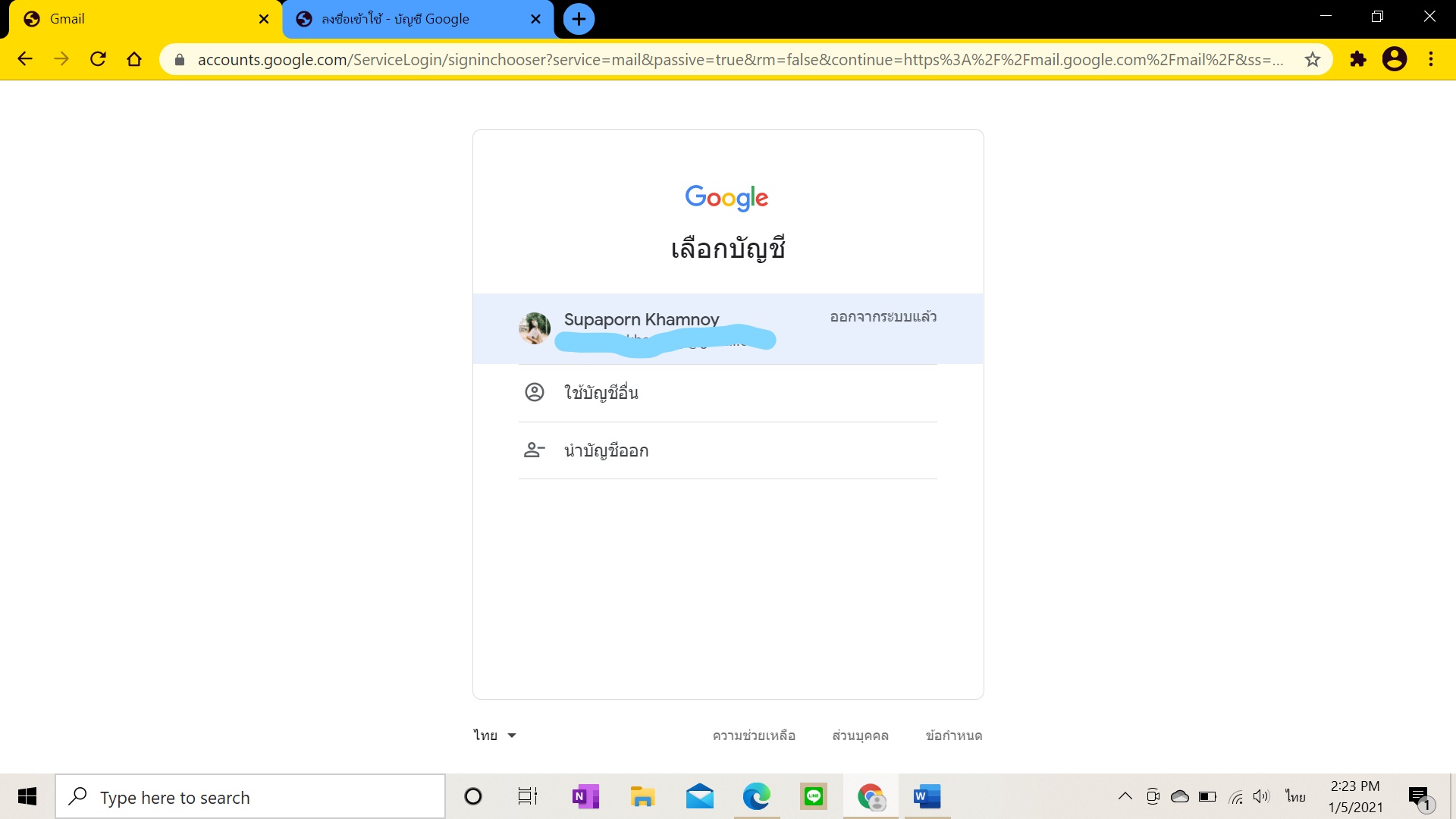Click the use another account person icon
Image resolution: width=1456 pixels, height=819 pixels.
[x=535, y=392]
